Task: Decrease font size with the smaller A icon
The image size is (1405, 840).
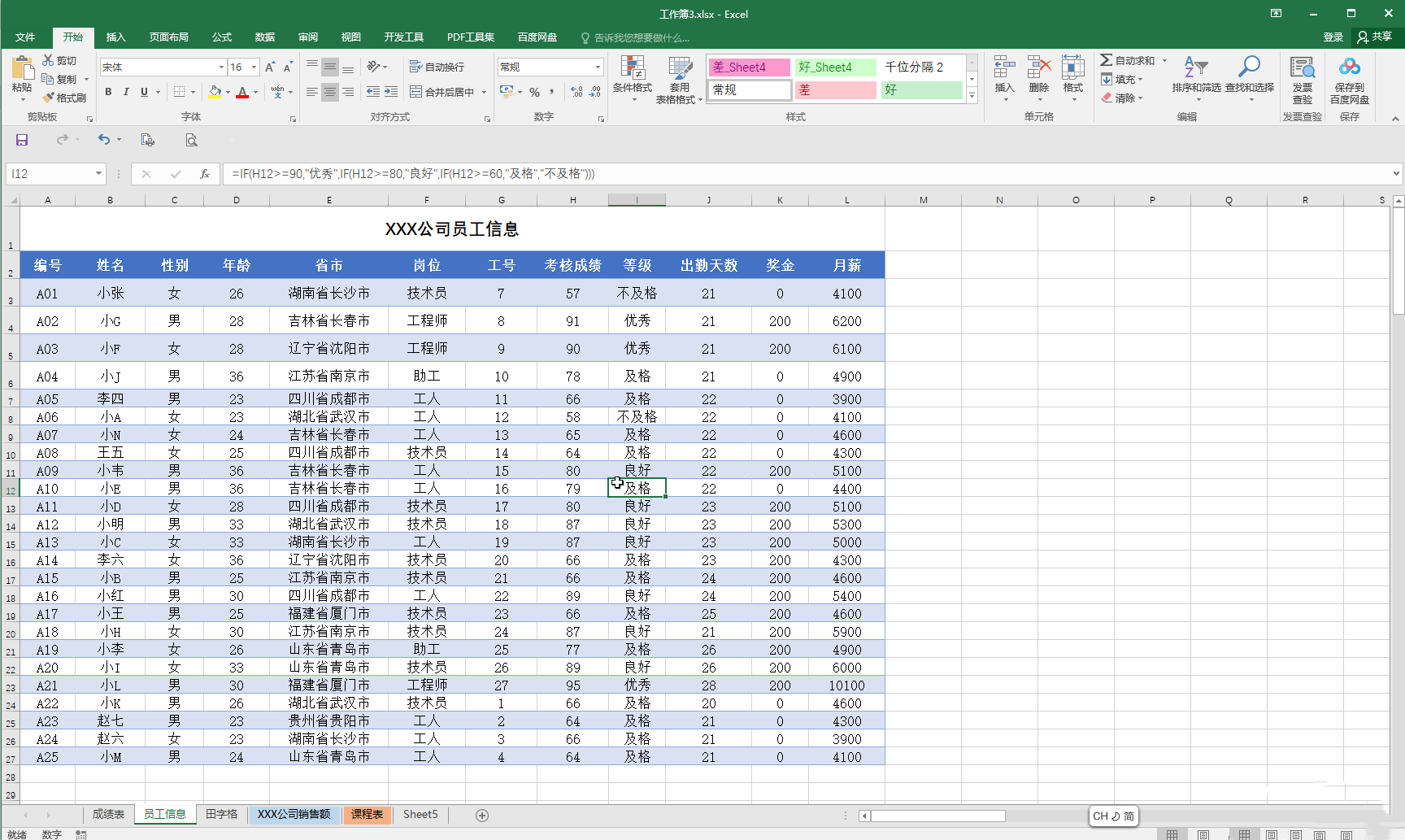Action: [x=288, y=67]
